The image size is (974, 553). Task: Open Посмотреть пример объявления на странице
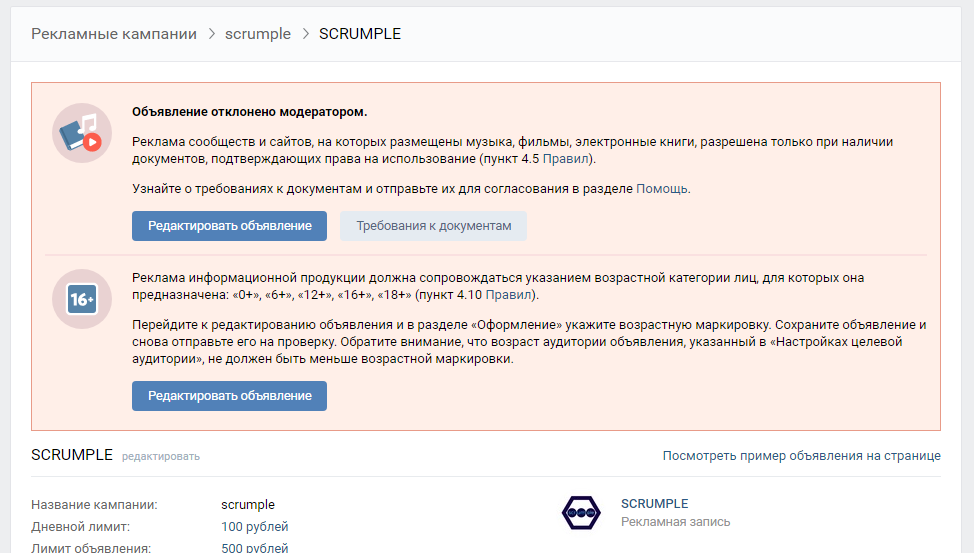point(801,456)
